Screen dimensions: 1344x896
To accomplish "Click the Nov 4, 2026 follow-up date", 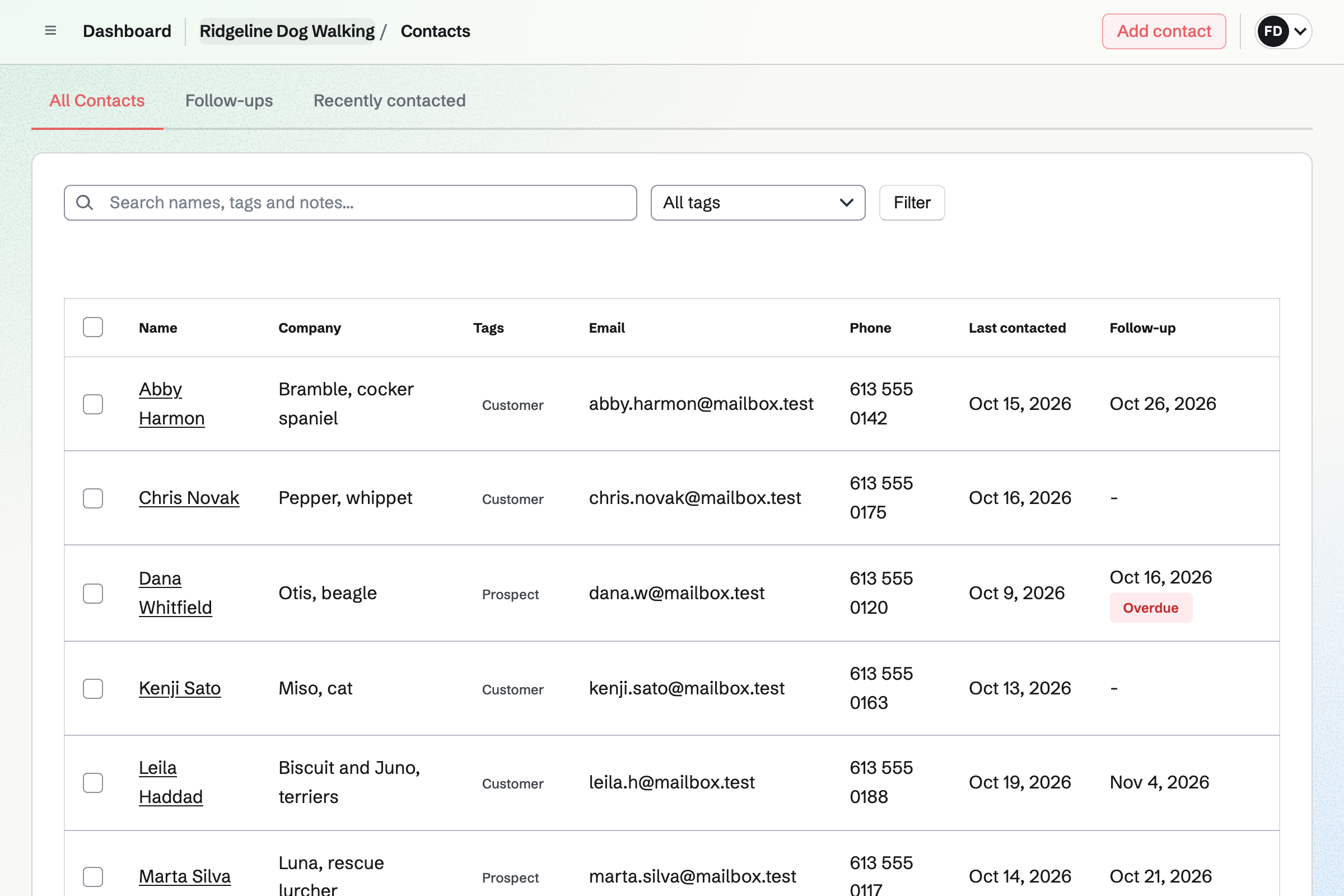I will (x=1159, y=782).
